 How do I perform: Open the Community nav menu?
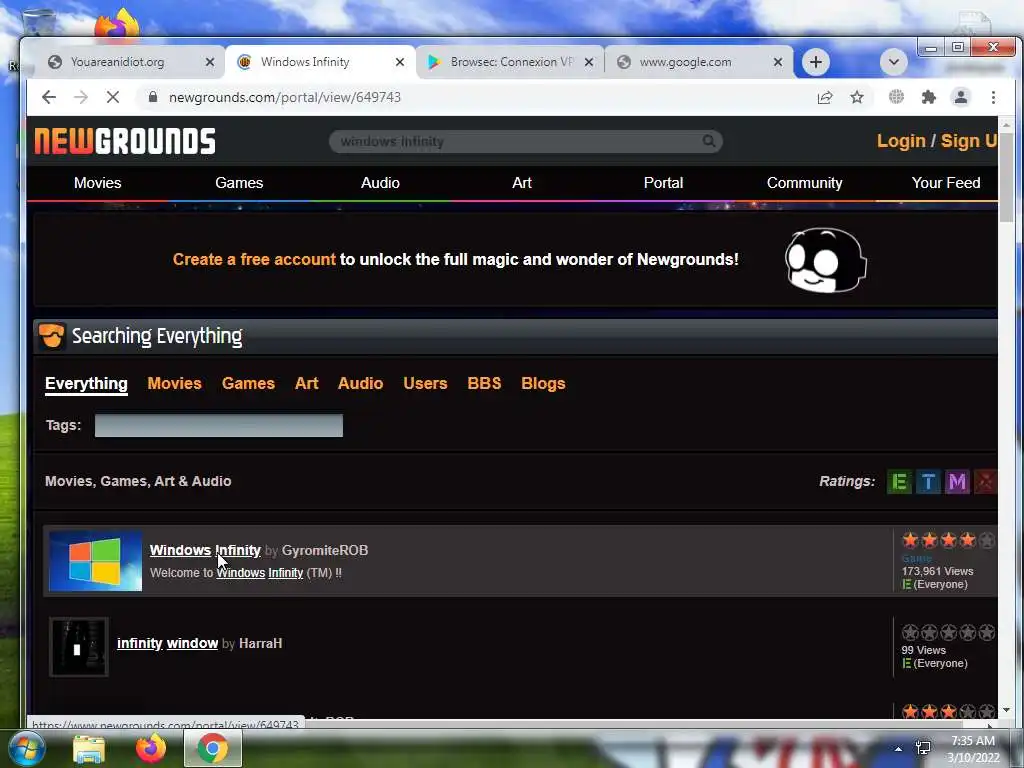[805, 183]
